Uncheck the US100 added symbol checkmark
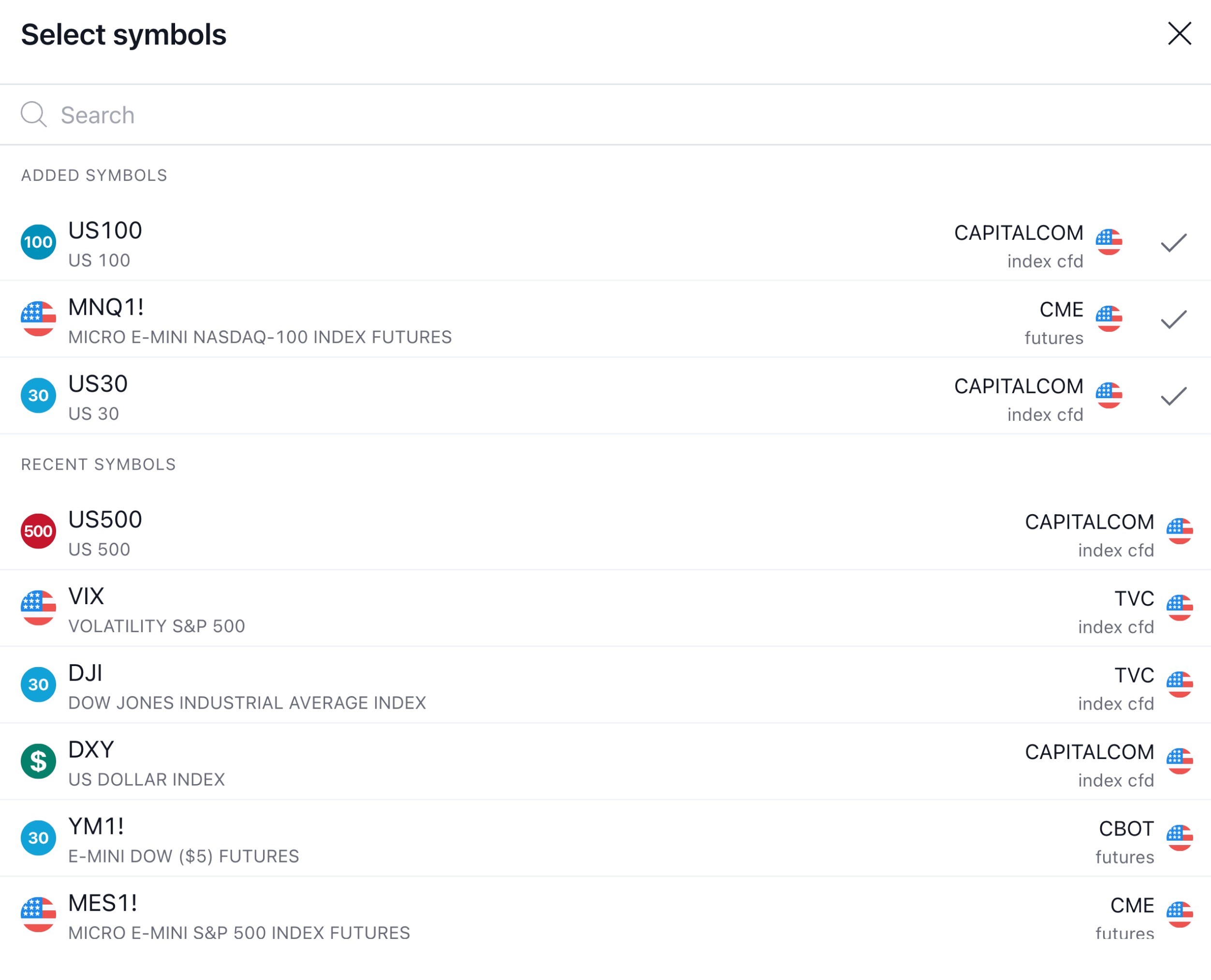 (1174, 243)
